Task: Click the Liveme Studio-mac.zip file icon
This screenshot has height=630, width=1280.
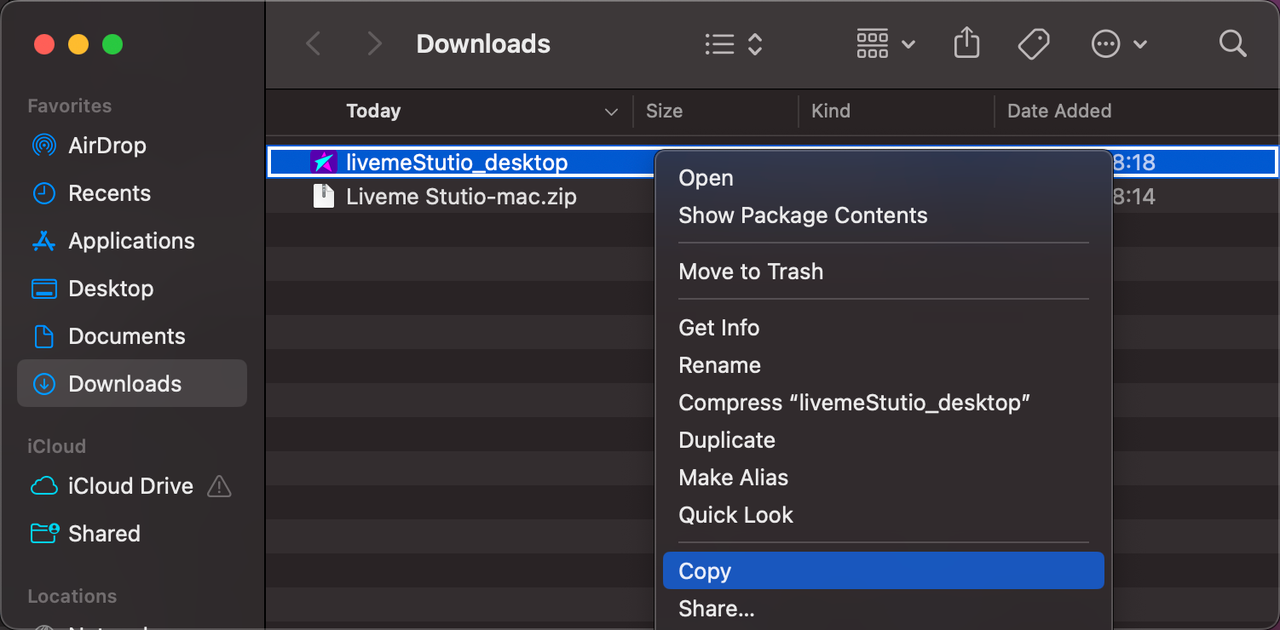Action: 323,196
